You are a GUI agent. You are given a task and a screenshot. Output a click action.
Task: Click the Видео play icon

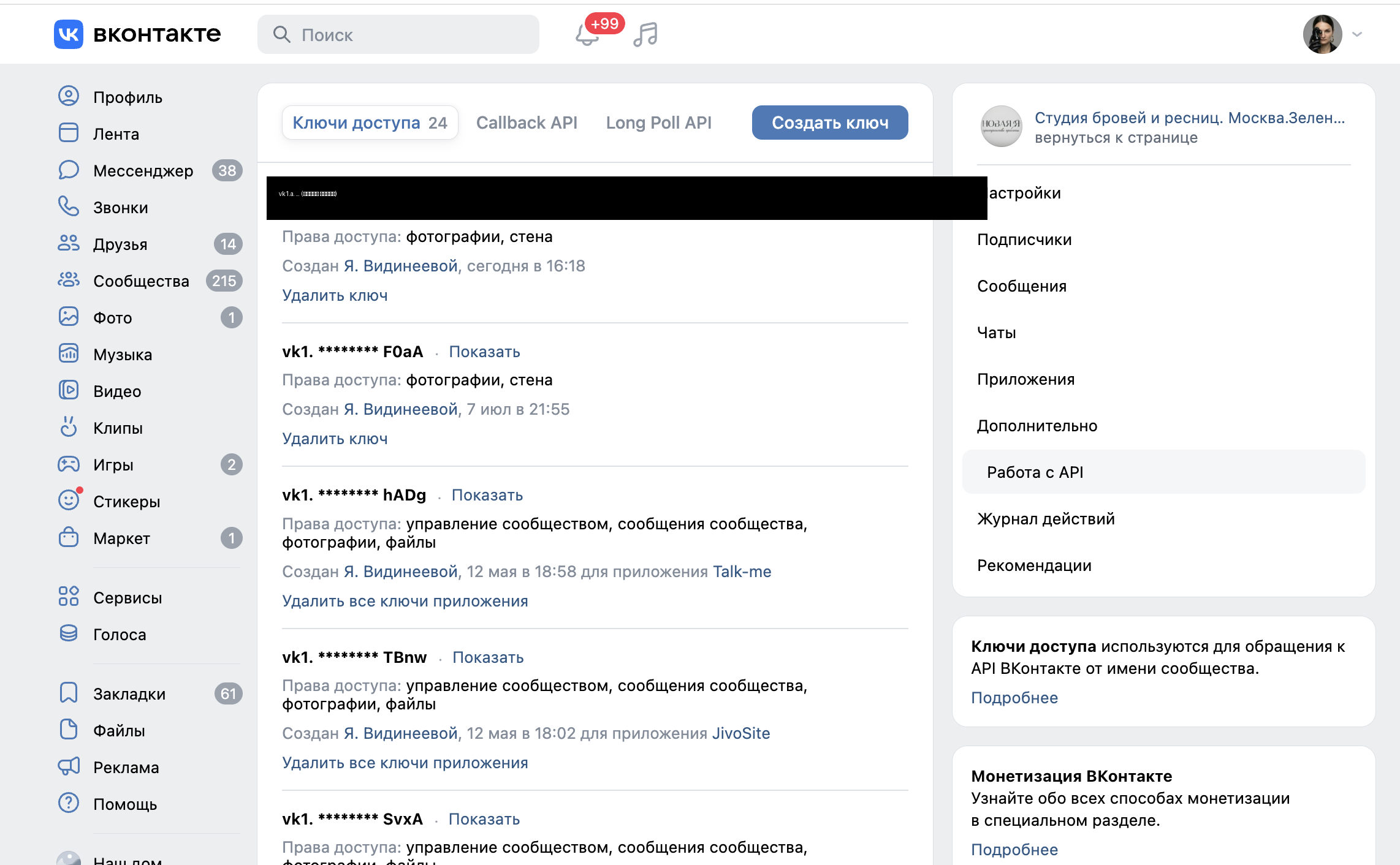[69, 391]
